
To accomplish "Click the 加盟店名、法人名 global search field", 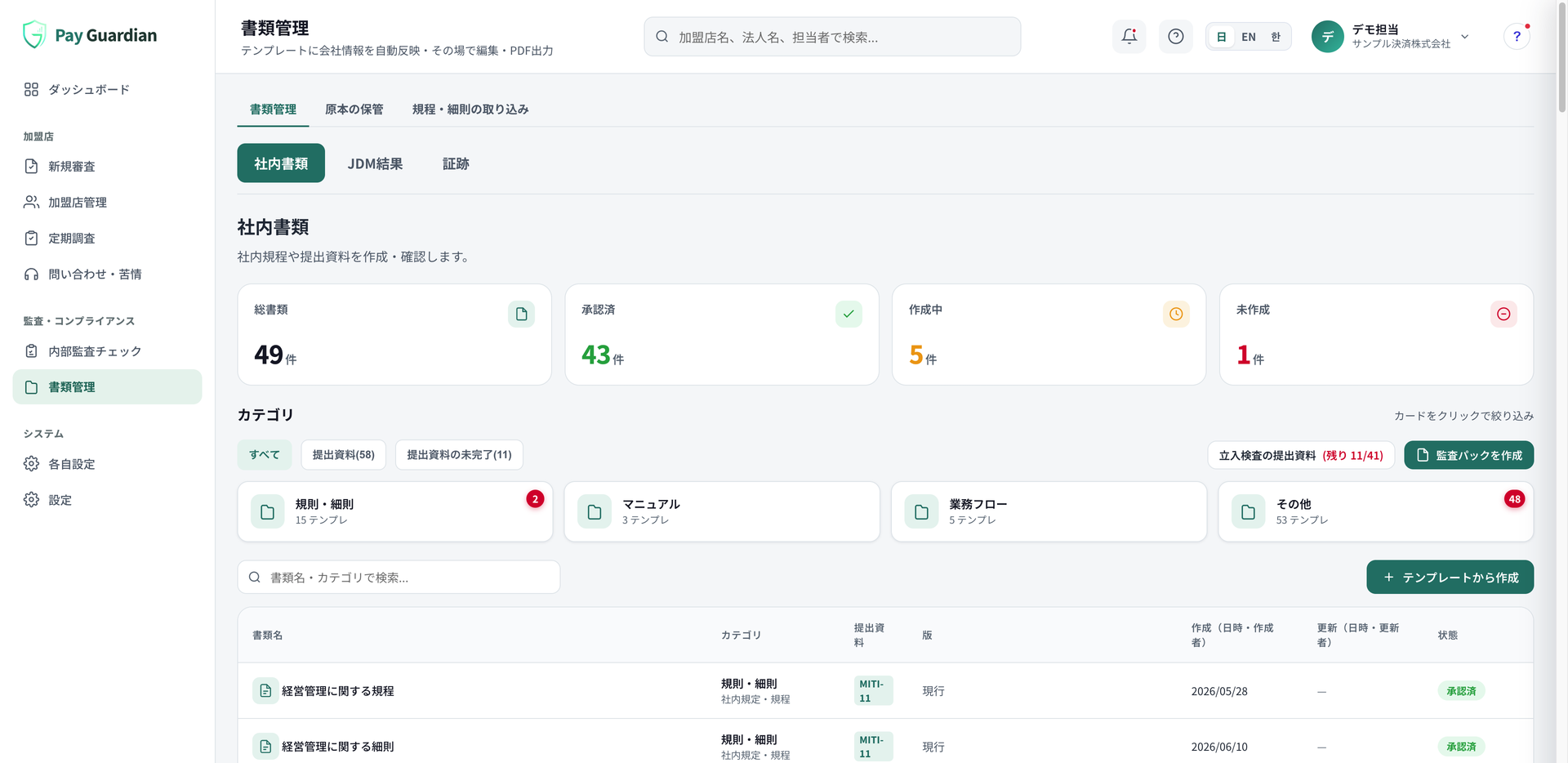I will [832, 37].
